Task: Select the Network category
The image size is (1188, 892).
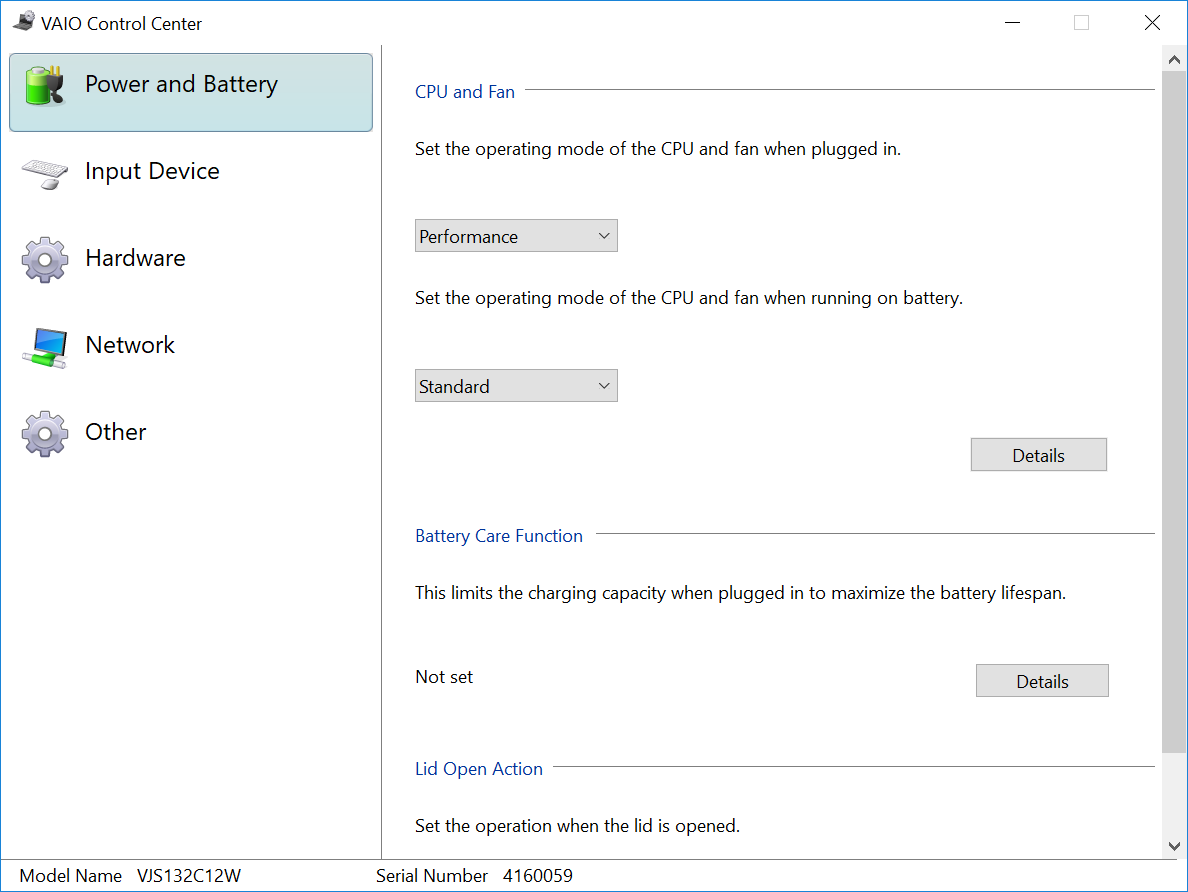Action: click(191, 346)
